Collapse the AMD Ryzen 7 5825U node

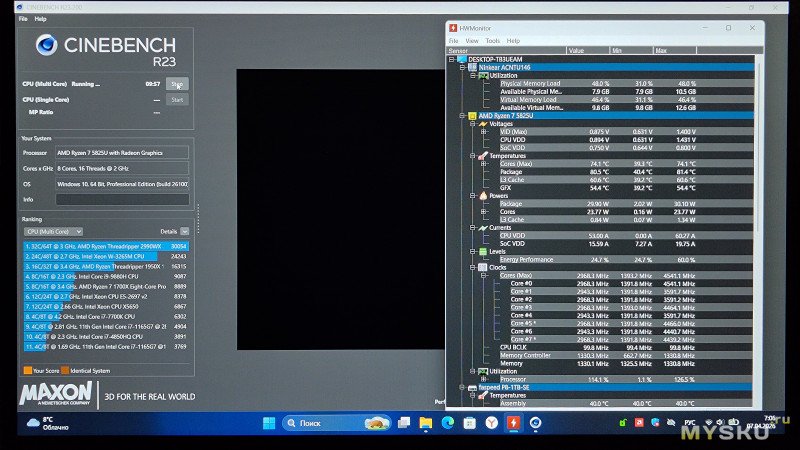pos(463,116)
